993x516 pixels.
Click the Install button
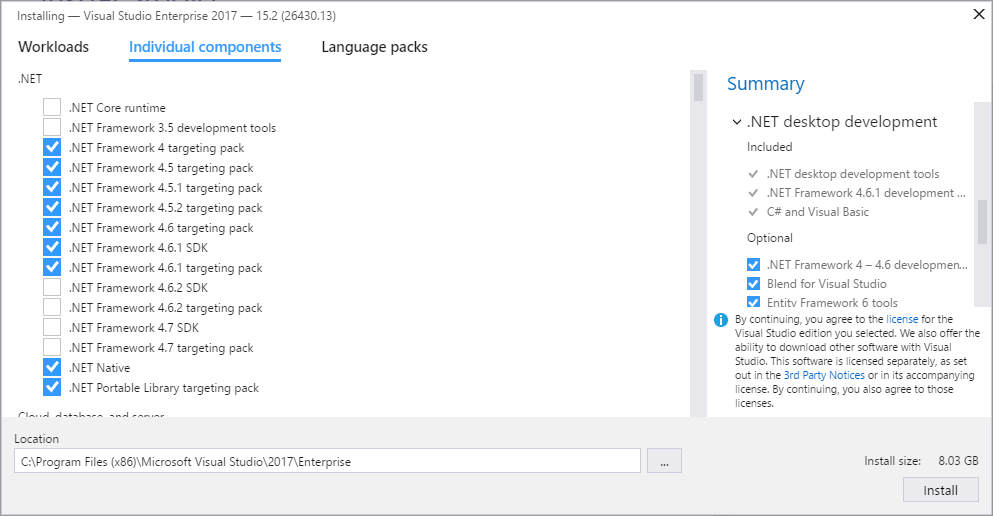[x=940, y=490]
